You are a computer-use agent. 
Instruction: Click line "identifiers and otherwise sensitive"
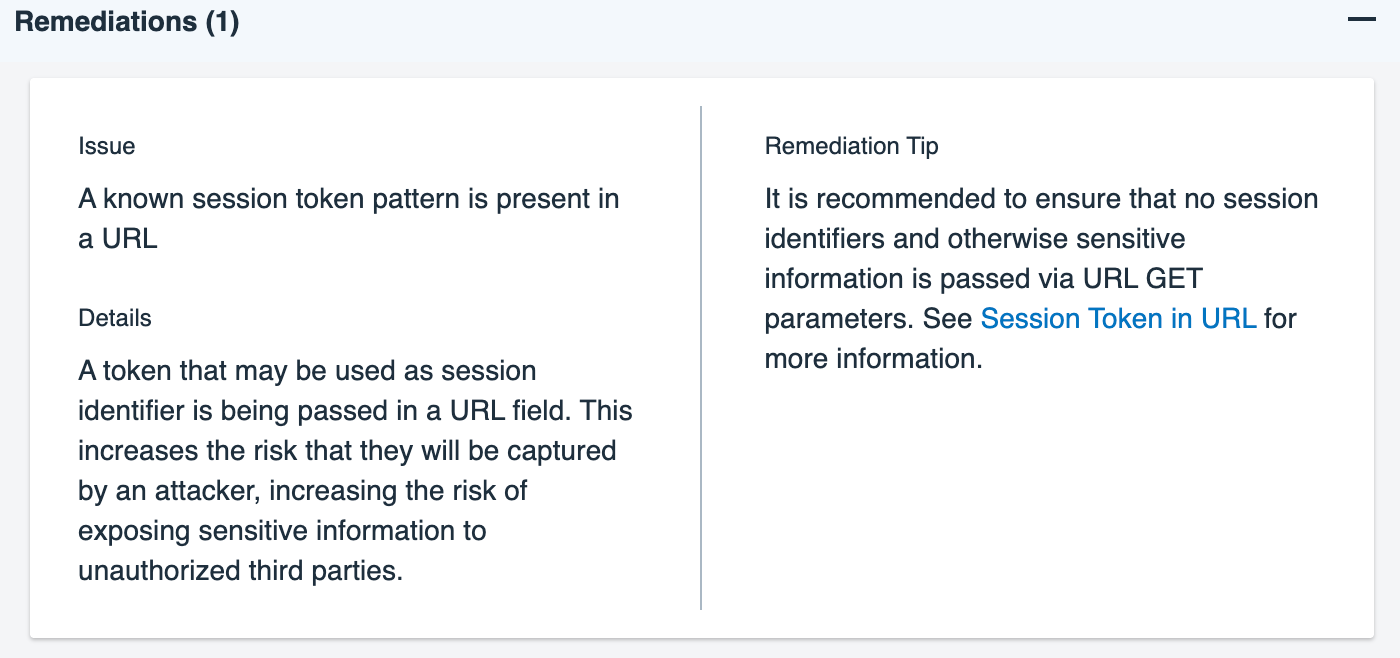click(x=975, y=239)
